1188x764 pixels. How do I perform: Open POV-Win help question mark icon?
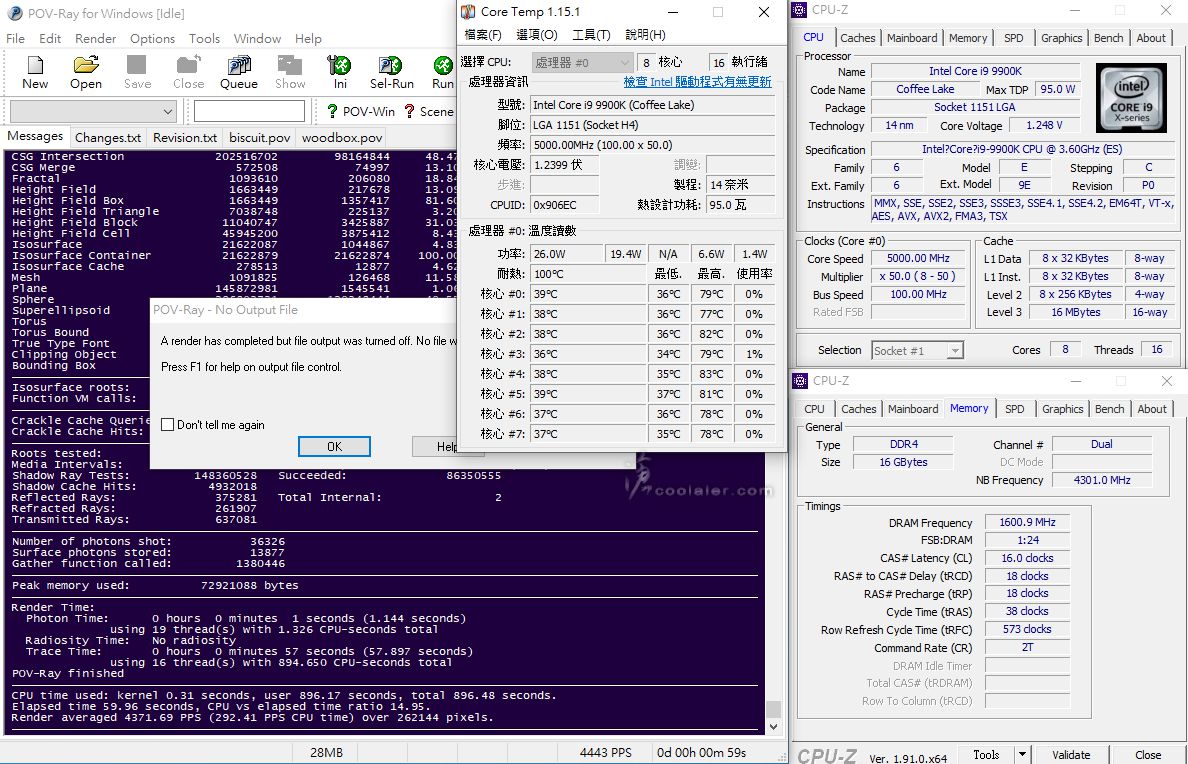[x=332, y=111]
